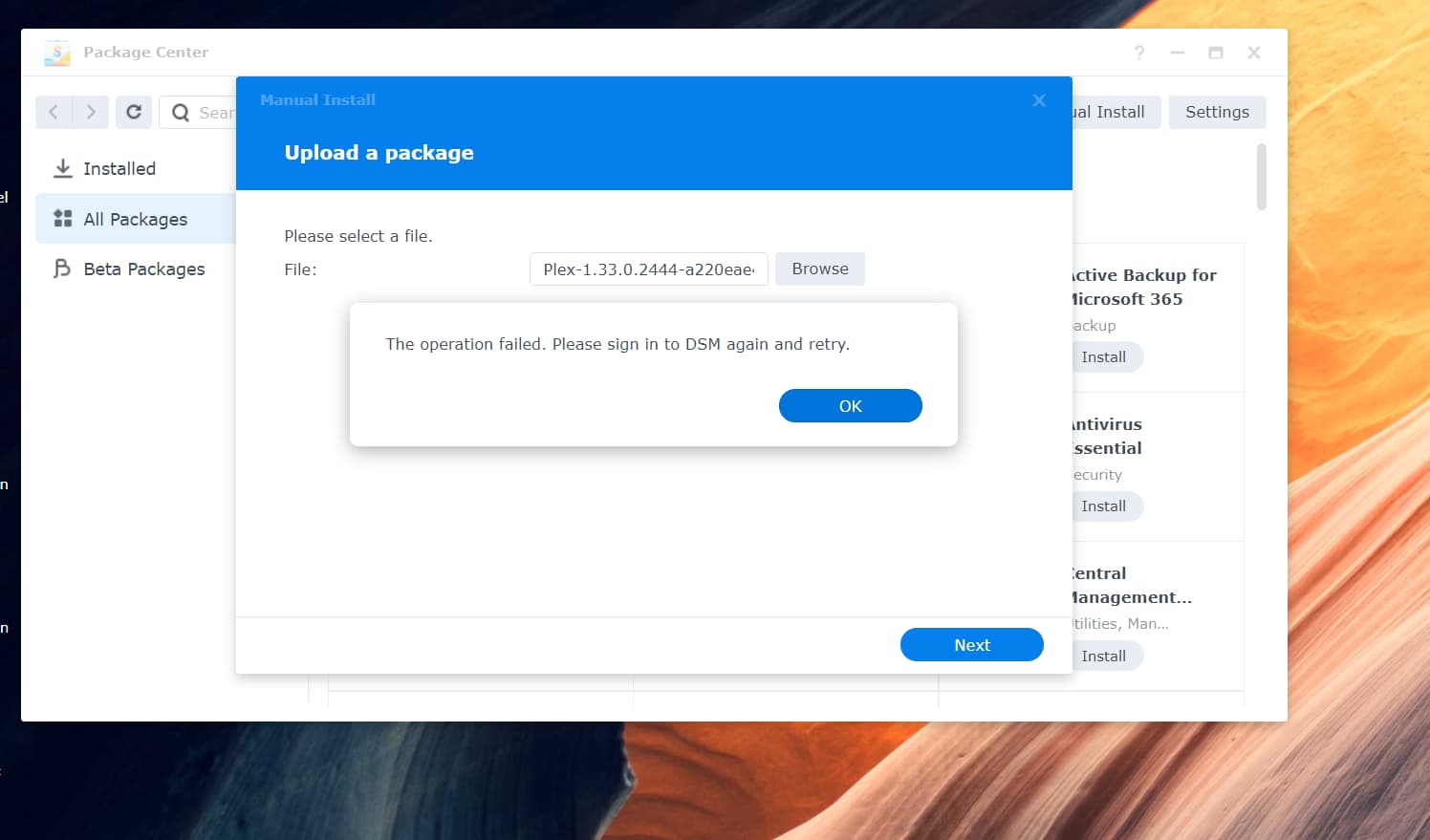Screen dimensions: 1430x840
Task: Click the Antivirus Essential package title
Action: (1107, 436)
